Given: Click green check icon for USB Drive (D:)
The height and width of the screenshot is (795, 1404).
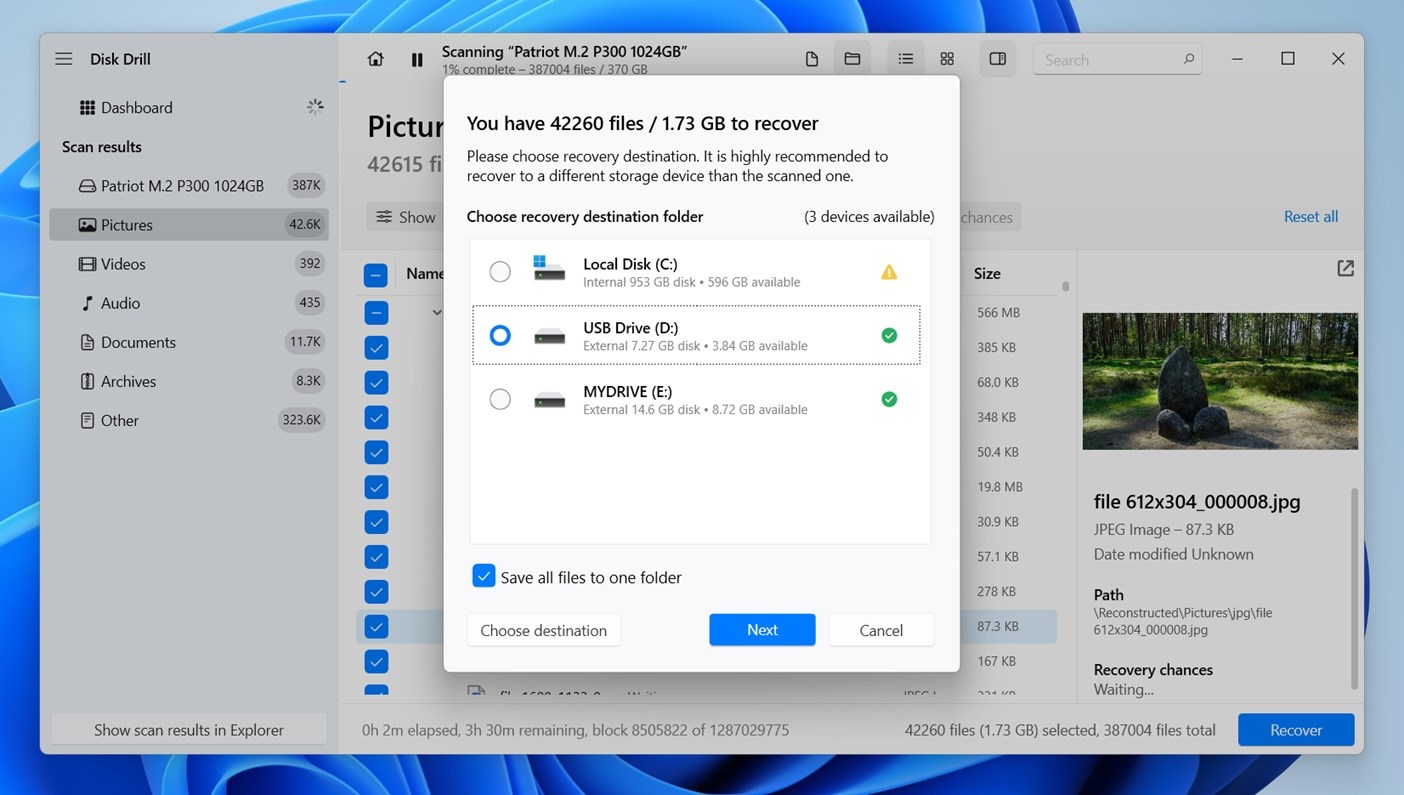Looking at the screenshot, I should [x=889, y=336].
